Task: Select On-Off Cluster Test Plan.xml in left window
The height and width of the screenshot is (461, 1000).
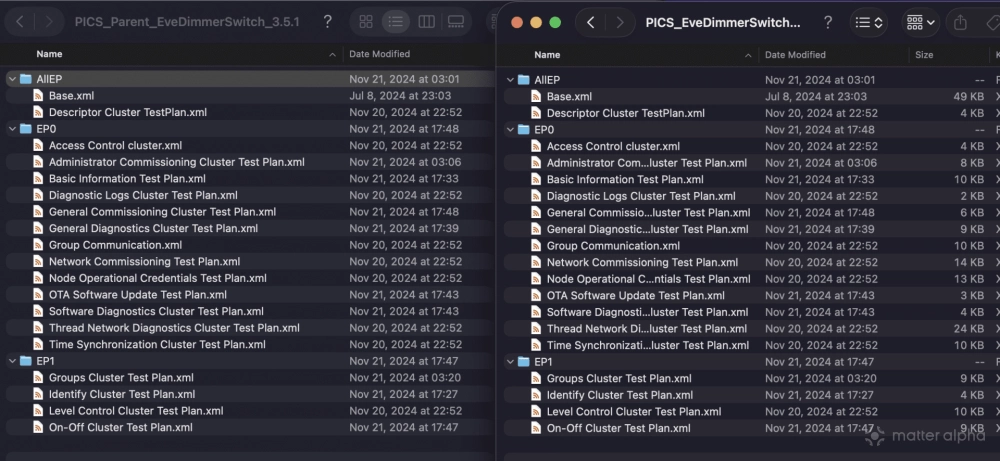Action: [x=120, y=428]
